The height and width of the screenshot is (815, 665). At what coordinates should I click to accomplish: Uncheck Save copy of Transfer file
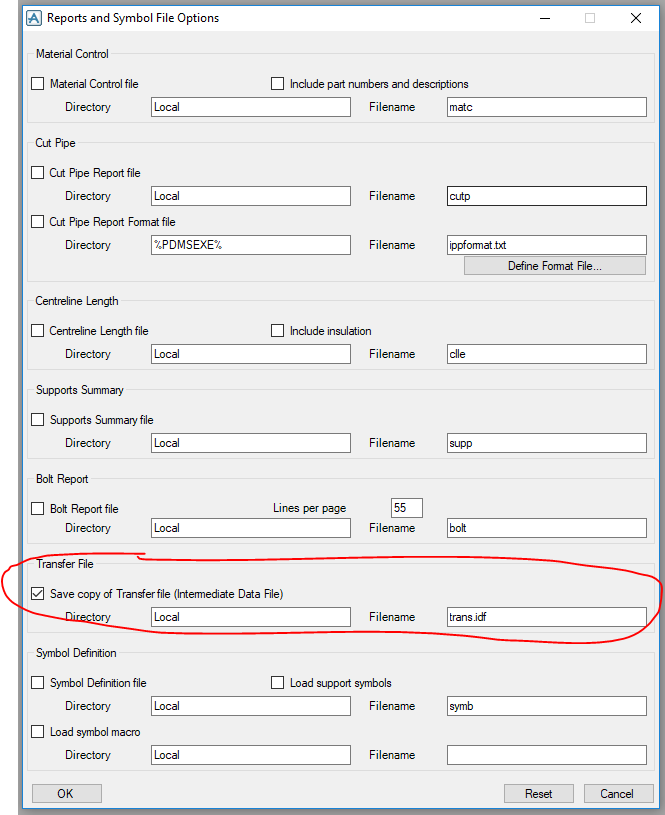pos(39,594)
